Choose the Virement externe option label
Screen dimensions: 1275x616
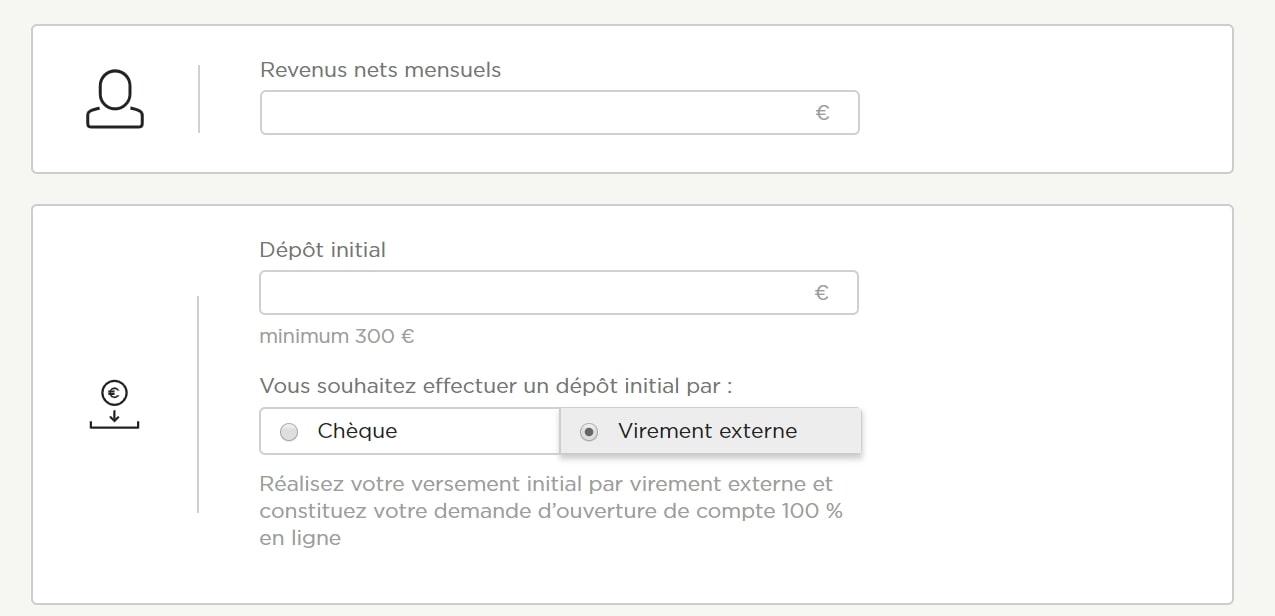pos(707,431)
